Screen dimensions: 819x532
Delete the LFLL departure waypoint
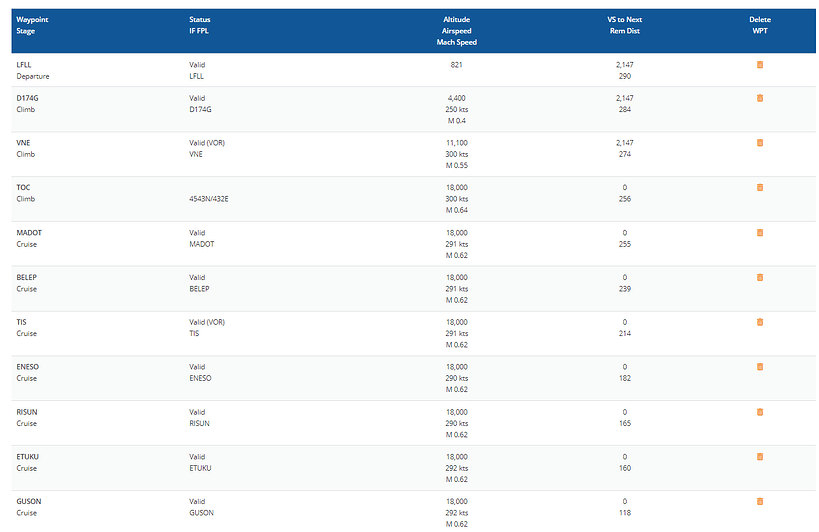760,64
